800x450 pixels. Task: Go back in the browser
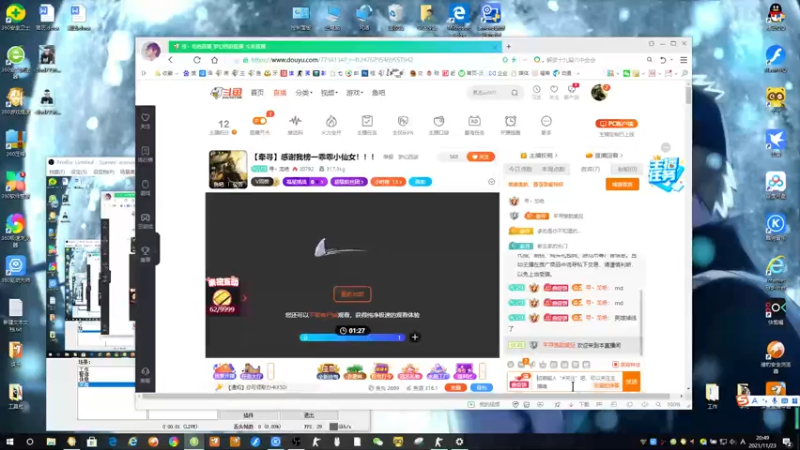click(x=170, y=60)
